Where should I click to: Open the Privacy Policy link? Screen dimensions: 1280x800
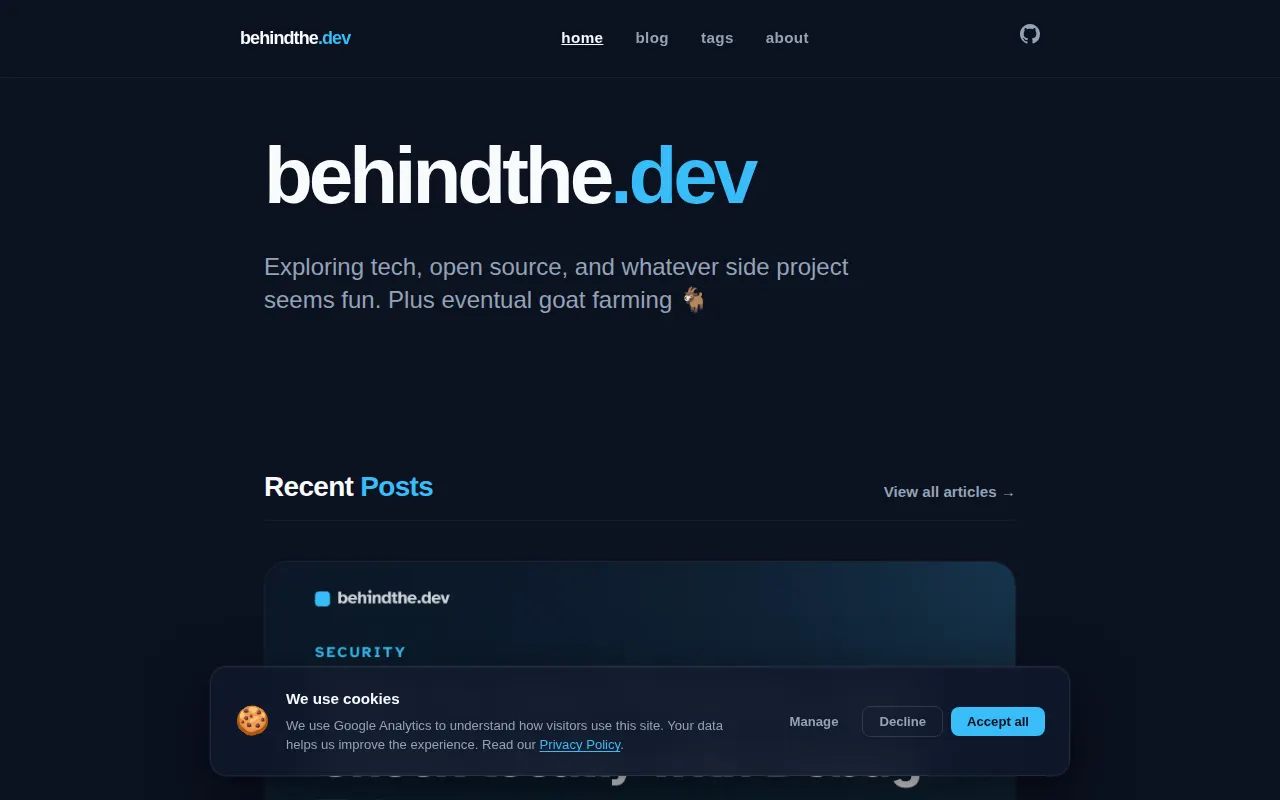(x=580, y=744)
